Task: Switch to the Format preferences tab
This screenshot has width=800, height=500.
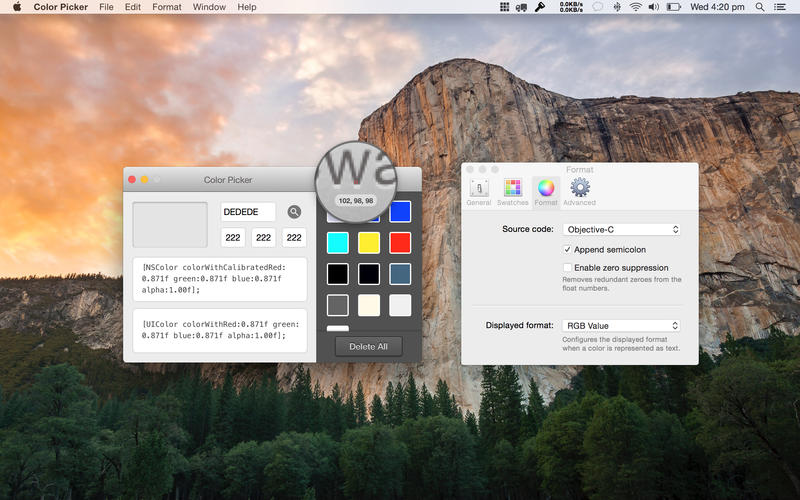Action: click(546, 190)
